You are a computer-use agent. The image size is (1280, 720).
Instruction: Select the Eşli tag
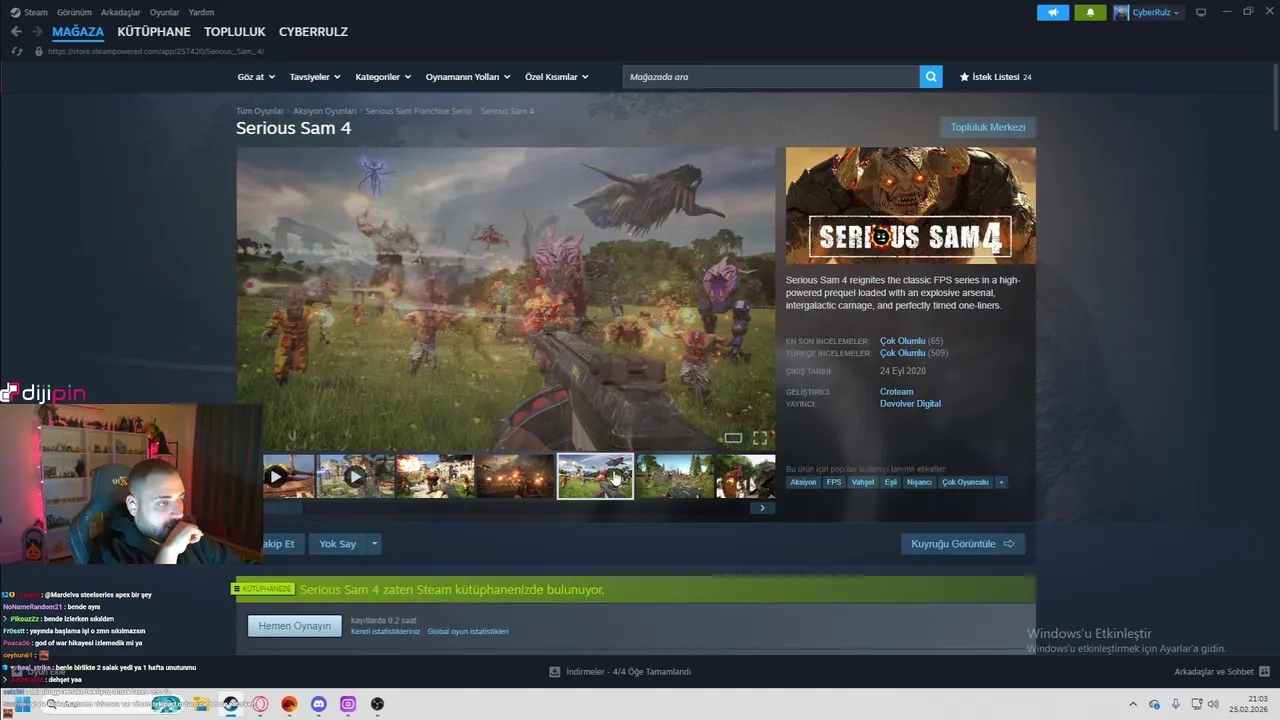tap(891, 482)
